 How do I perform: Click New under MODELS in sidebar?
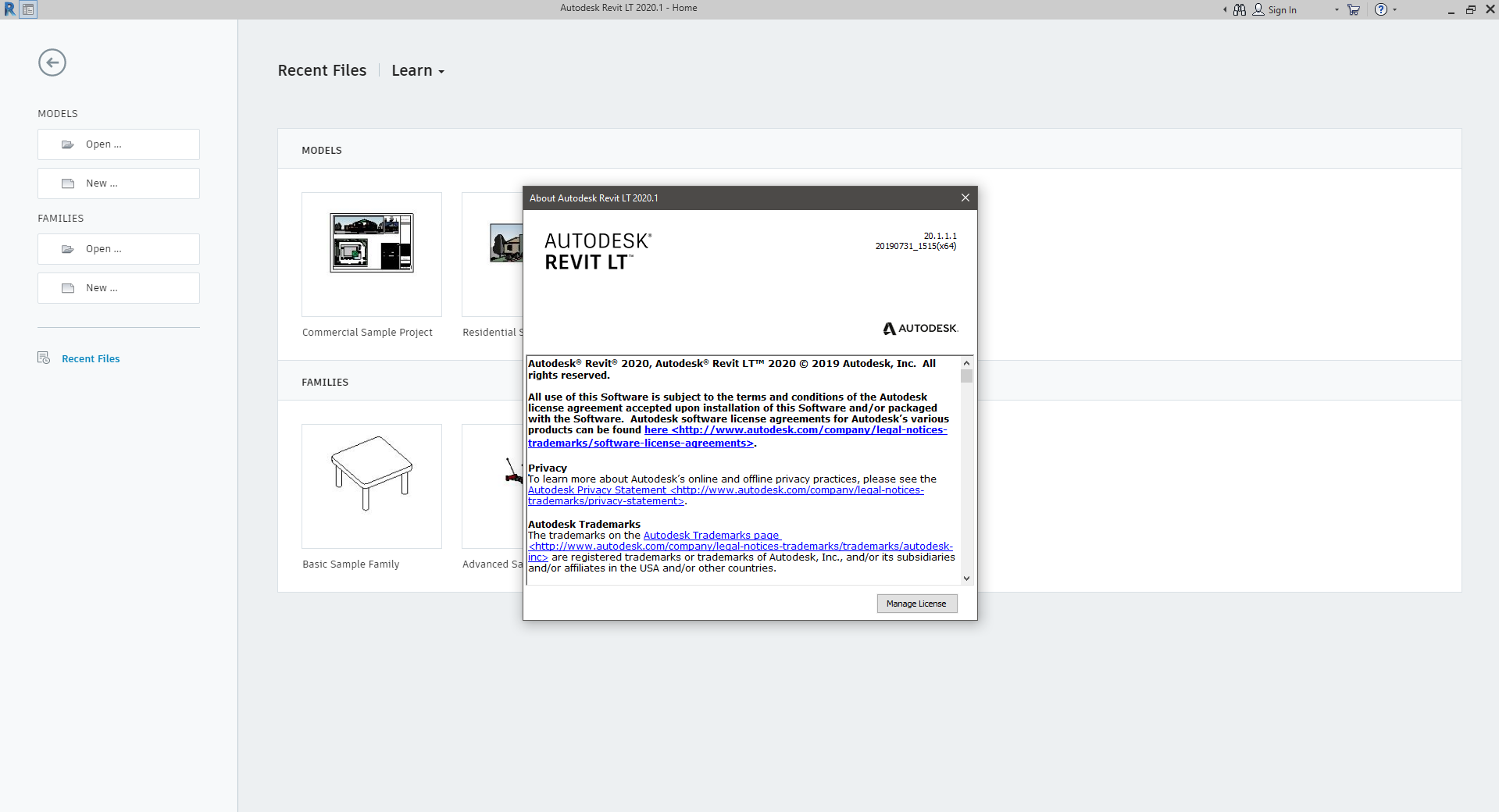click(119, 183)
